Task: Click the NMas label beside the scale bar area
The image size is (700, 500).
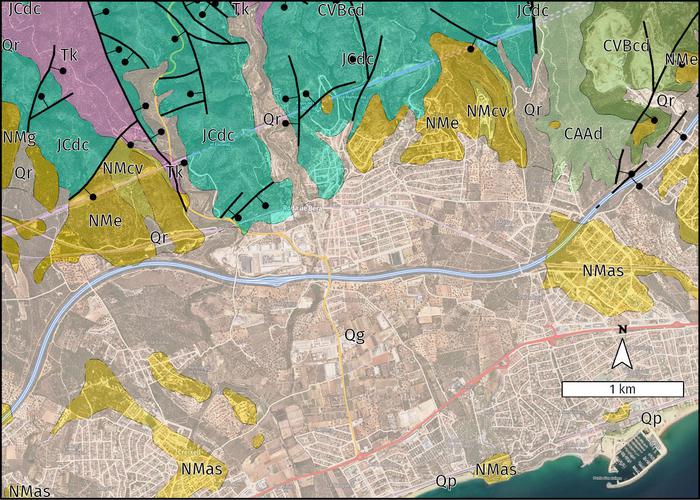Action: pos(603,271)
